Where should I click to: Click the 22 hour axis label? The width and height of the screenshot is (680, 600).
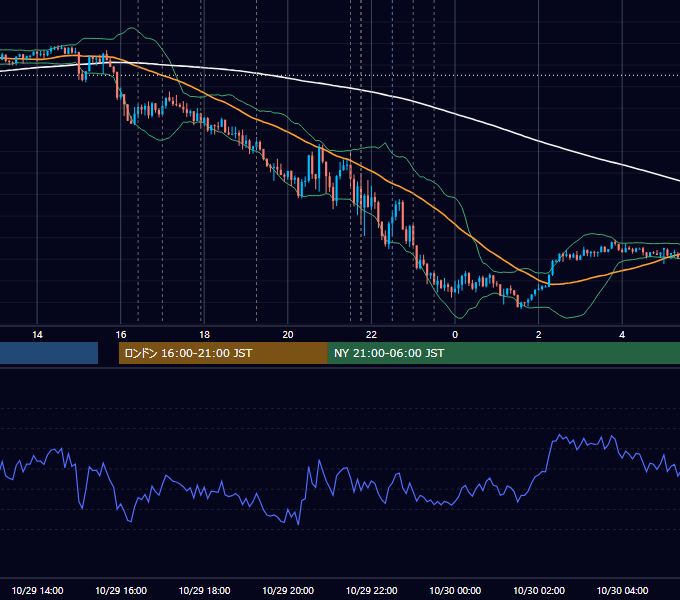(x=371, y=335)
